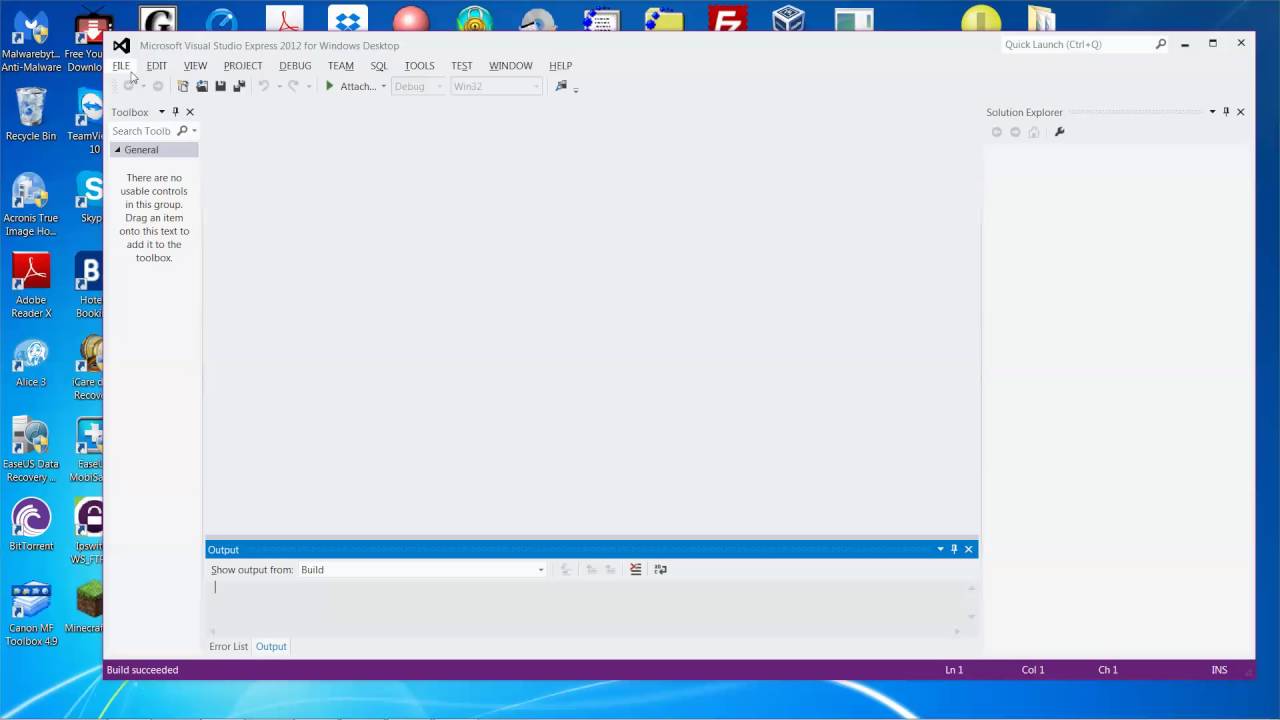1280x720 pixels.
Task: Open Solution Explorer window position dropdown
Action: tap(1212, 112)
